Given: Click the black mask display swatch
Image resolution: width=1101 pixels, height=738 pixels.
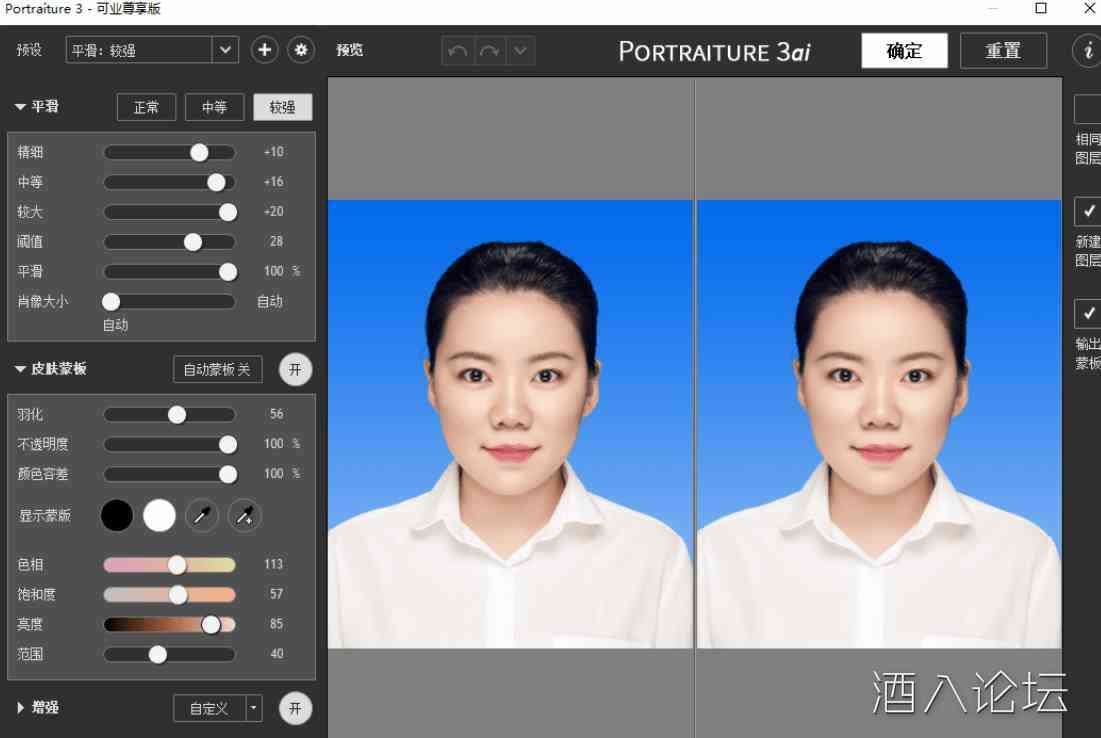Looking at the screenshot, I should click(117, 516).
